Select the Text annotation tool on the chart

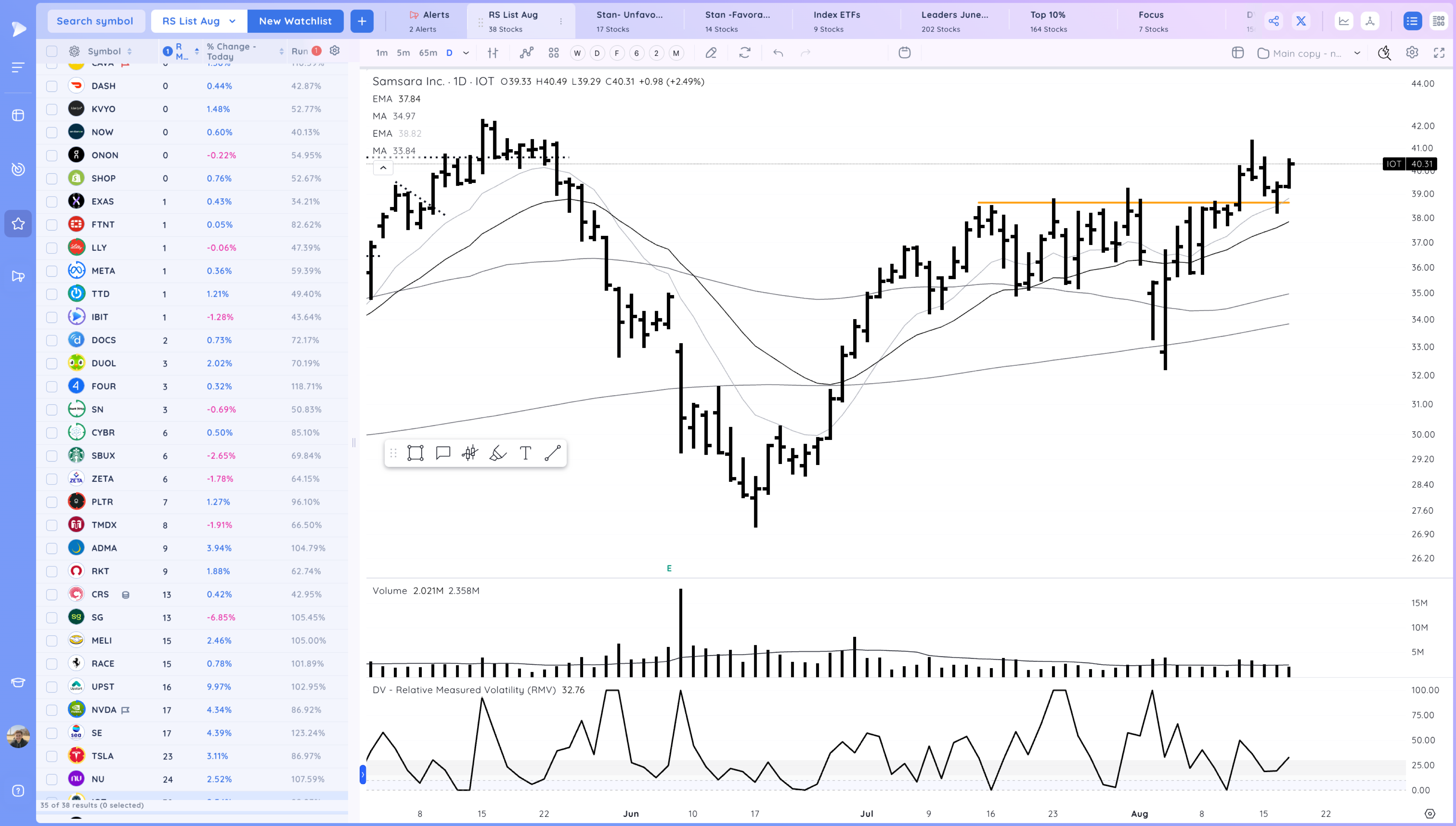pyautogui.click(x=525, y=453)
